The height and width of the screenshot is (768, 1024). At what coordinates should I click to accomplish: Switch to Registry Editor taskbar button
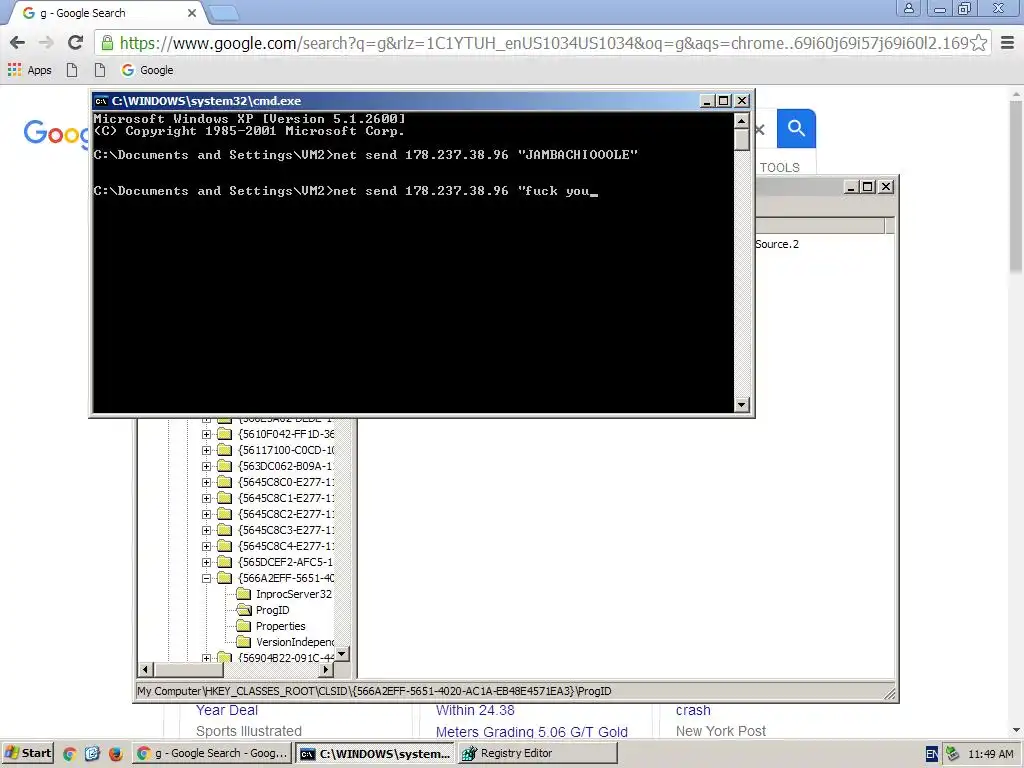click(537, 754)
